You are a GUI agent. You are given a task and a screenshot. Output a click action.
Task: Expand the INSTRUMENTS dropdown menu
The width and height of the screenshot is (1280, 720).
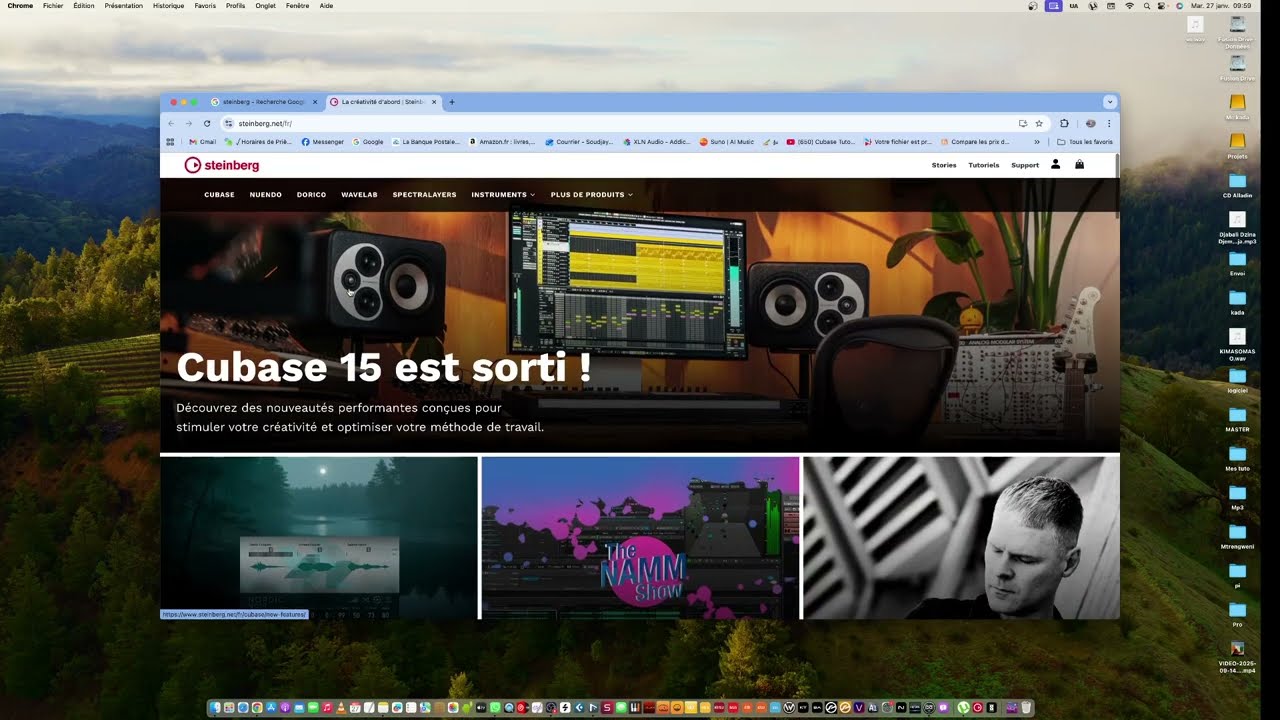click(x=503, y=195)
